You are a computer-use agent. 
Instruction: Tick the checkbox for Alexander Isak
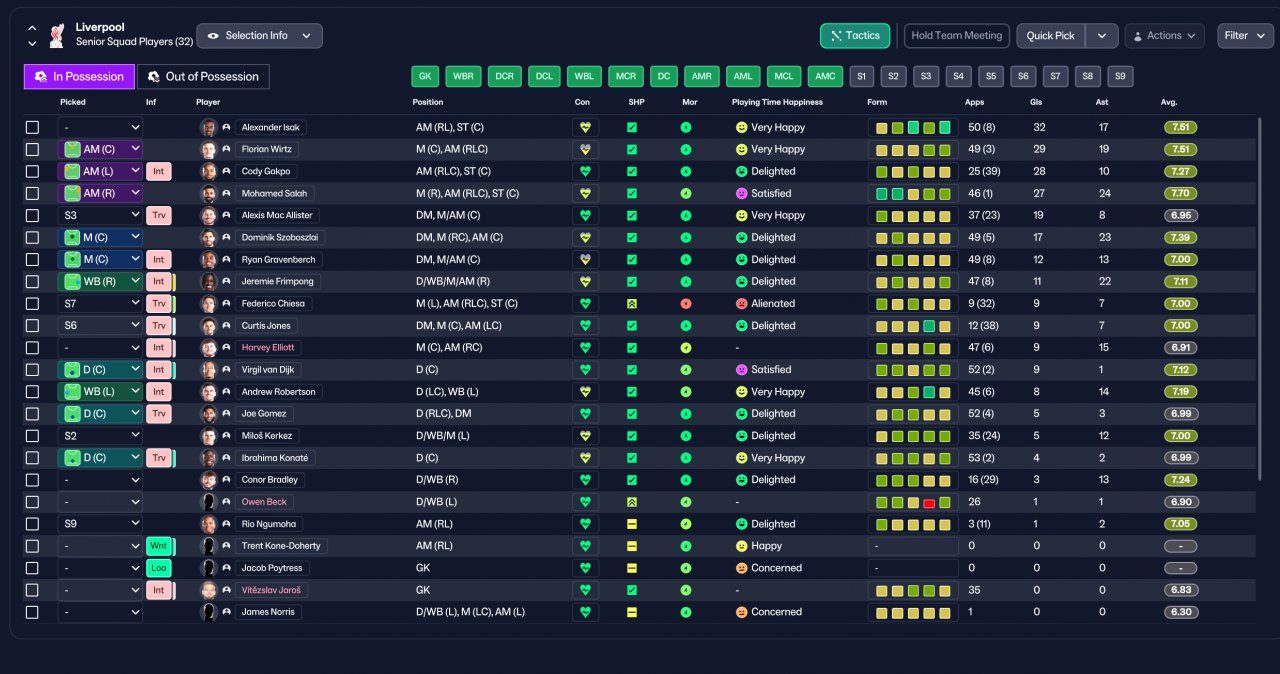32,128
